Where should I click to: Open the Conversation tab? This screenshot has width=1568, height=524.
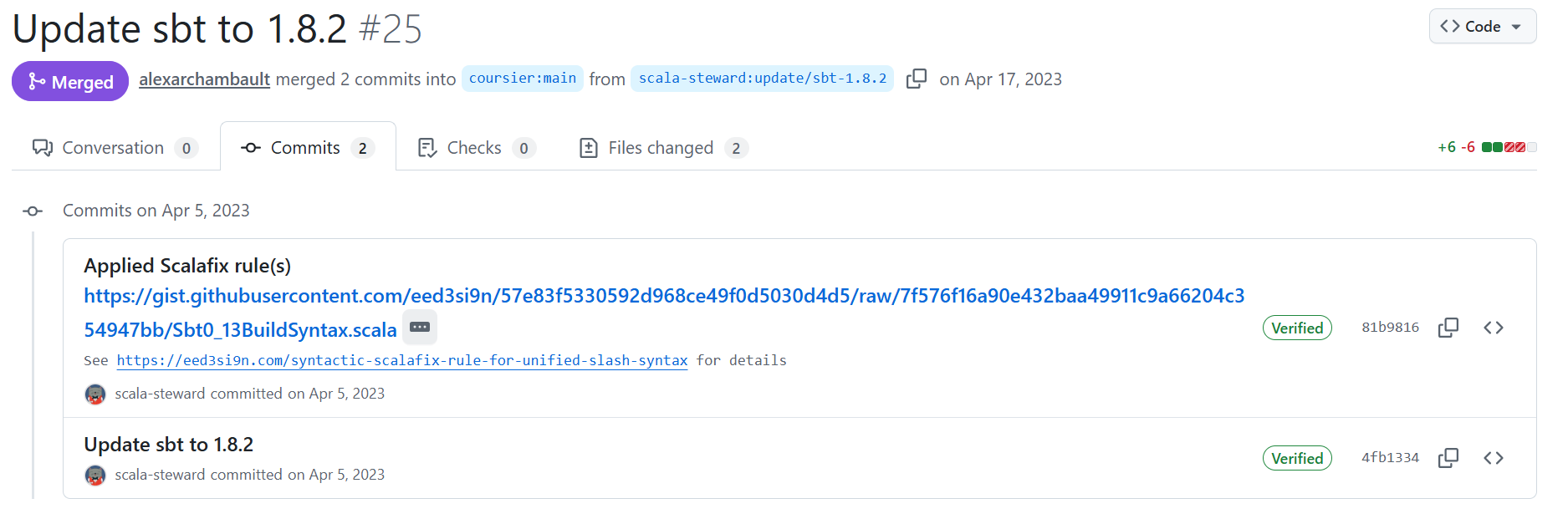115,148
